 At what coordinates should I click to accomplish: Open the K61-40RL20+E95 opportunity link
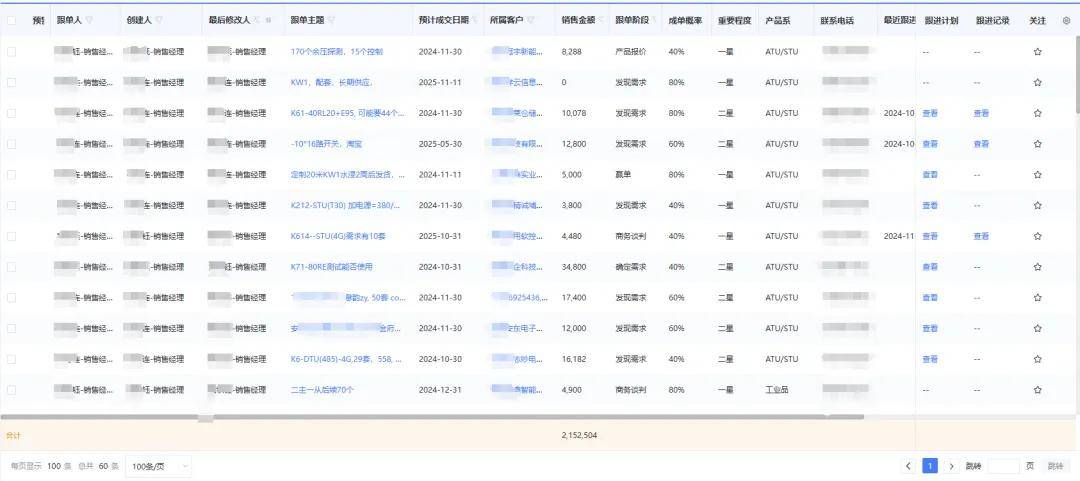coord(345,113)
